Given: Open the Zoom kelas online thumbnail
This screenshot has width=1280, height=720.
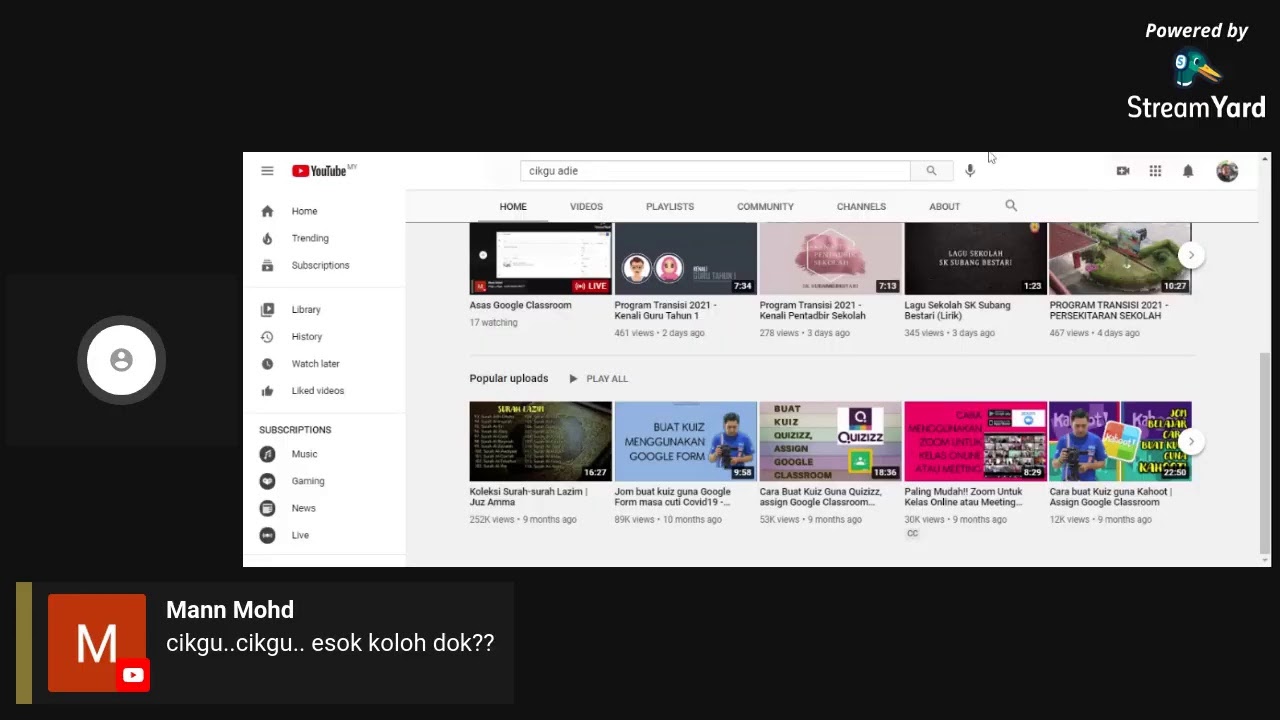Looking at the screenshot, I should pyautogui.click(x=976, y=441).
